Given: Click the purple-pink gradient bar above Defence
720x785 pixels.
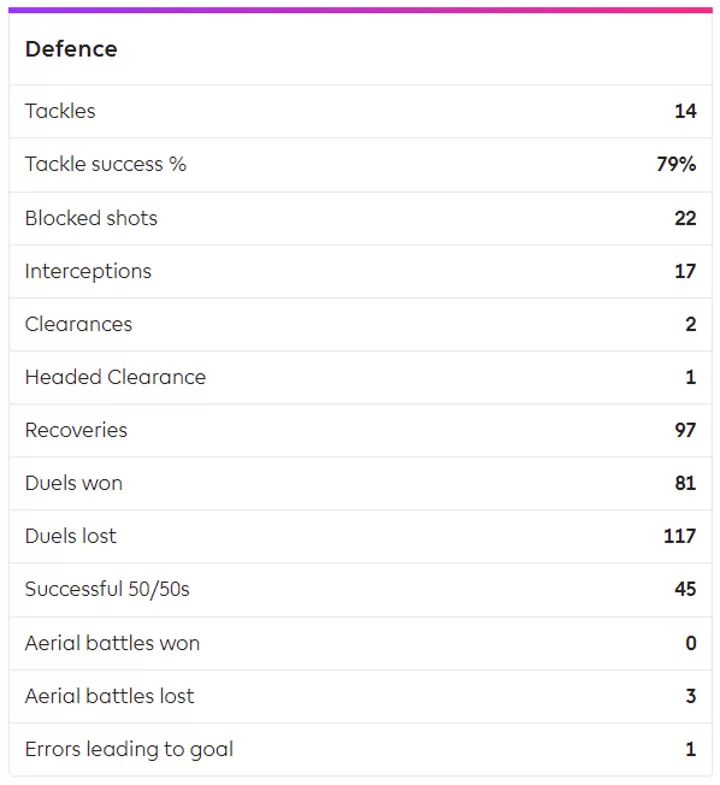Looking at the screenshot, I should pos(360,10).
